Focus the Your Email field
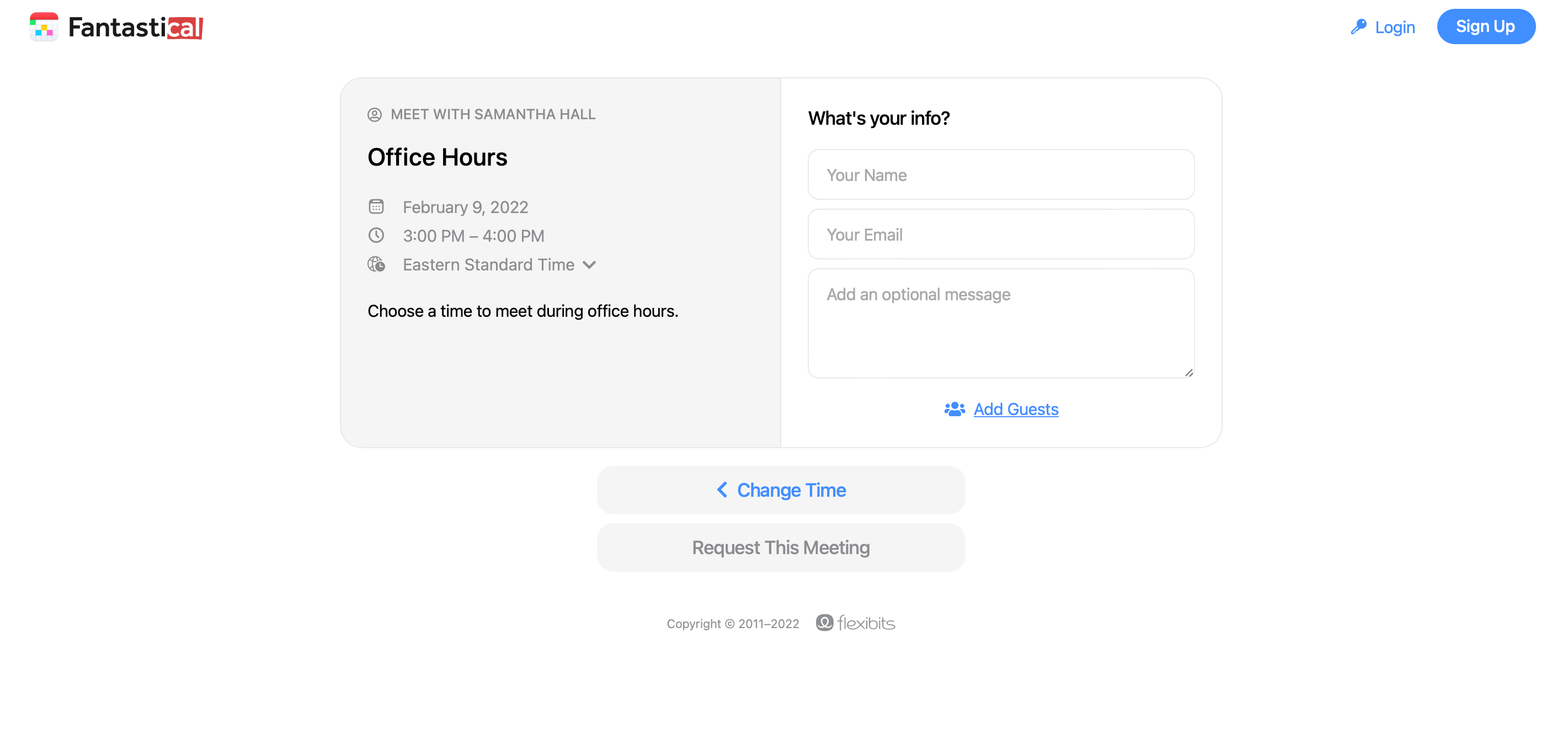The image size is (1568, 744). 1000,235
